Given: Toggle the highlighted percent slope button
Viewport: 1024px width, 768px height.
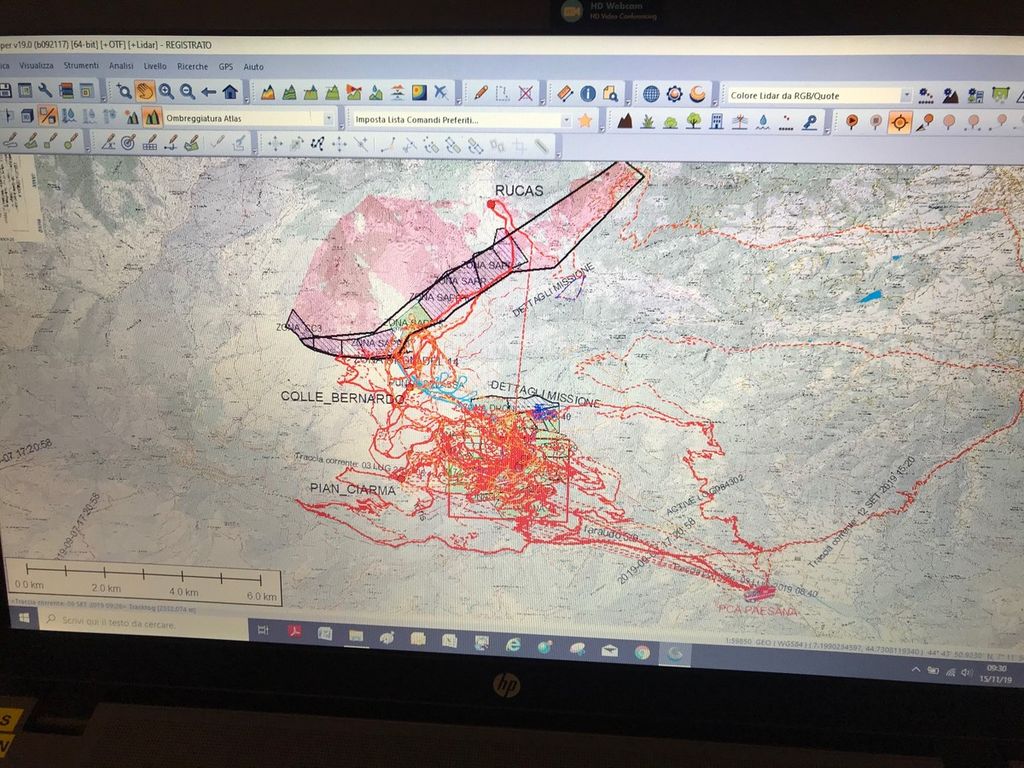Looking at the screenshot, I should click(47, 116).
